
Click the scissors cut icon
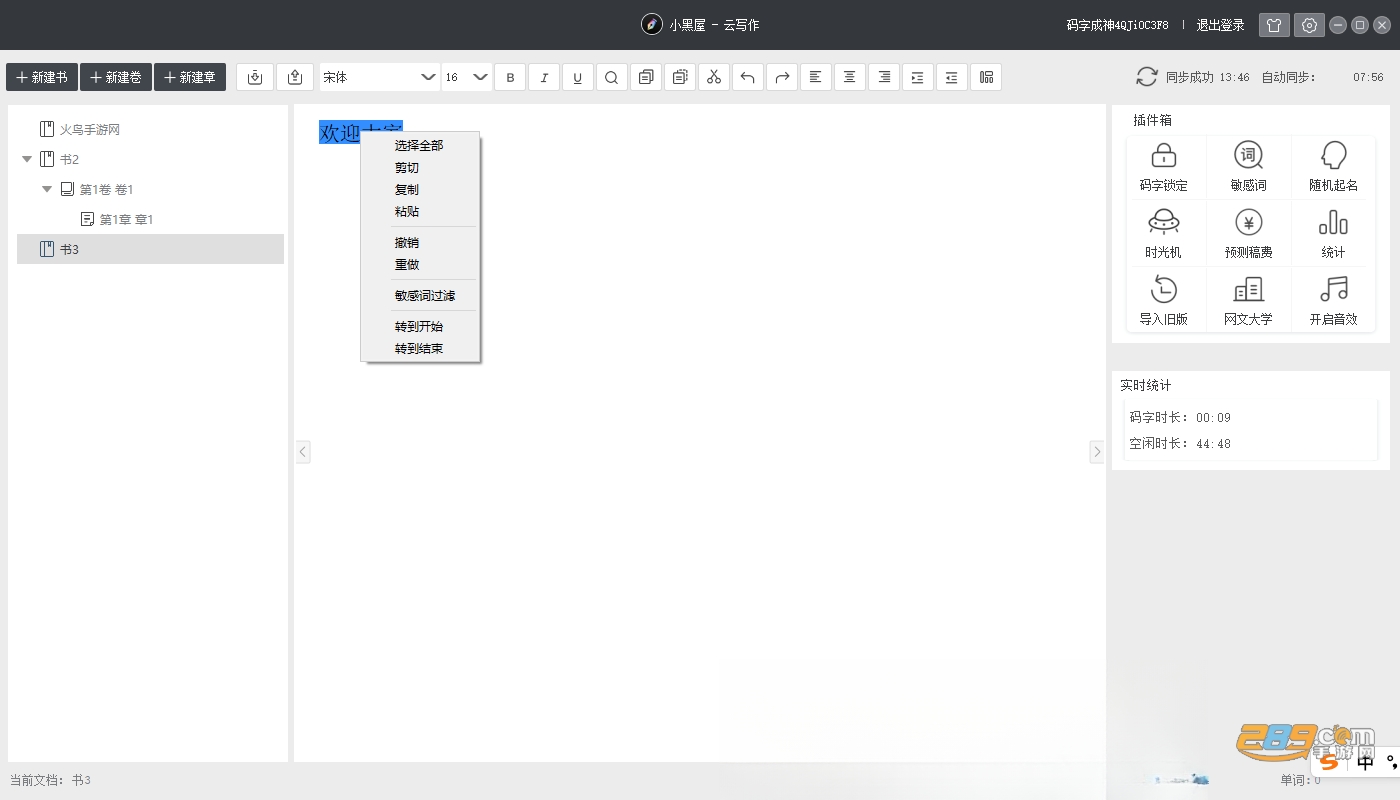(714, 77)
